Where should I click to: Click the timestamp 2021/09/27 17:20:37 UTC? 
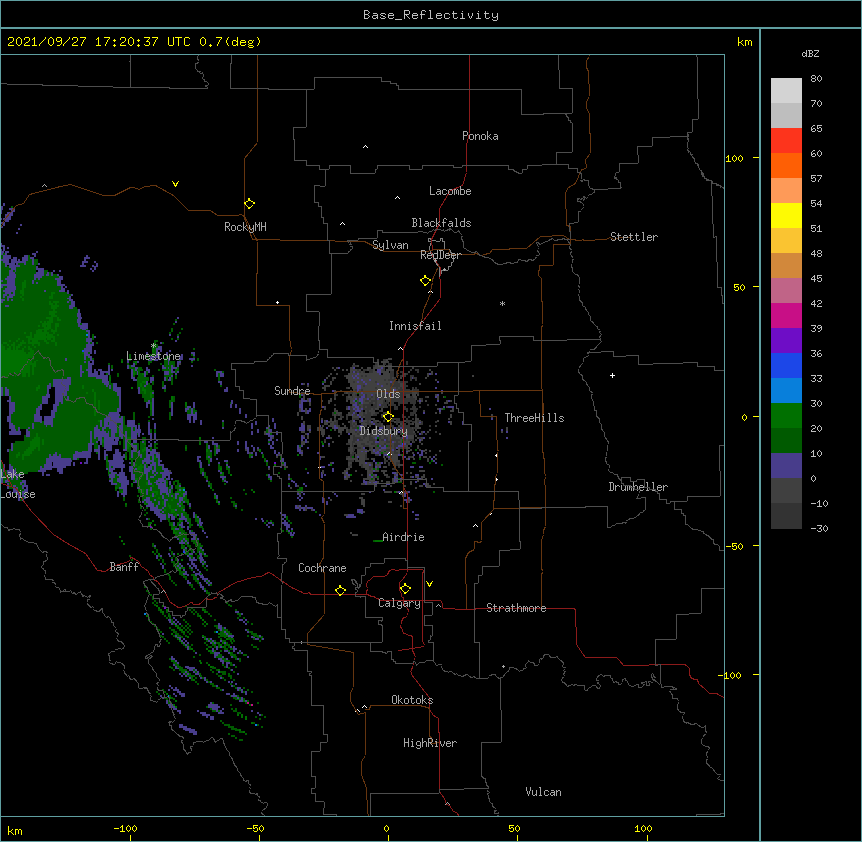99,42
